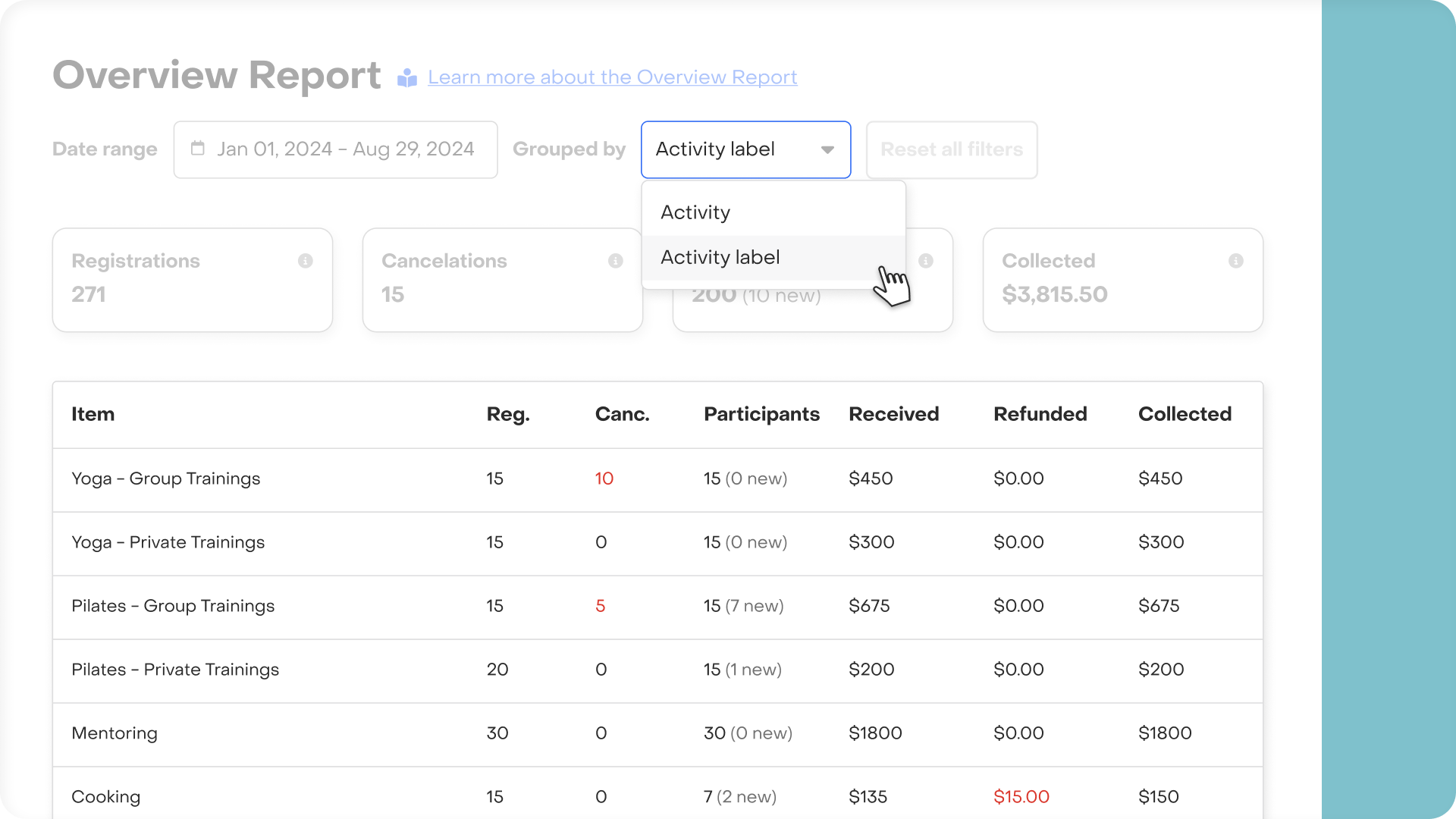The image size is (1456, 819).
Task: Click the Collected summary value $3,815.50
Action: (1055, 294)
